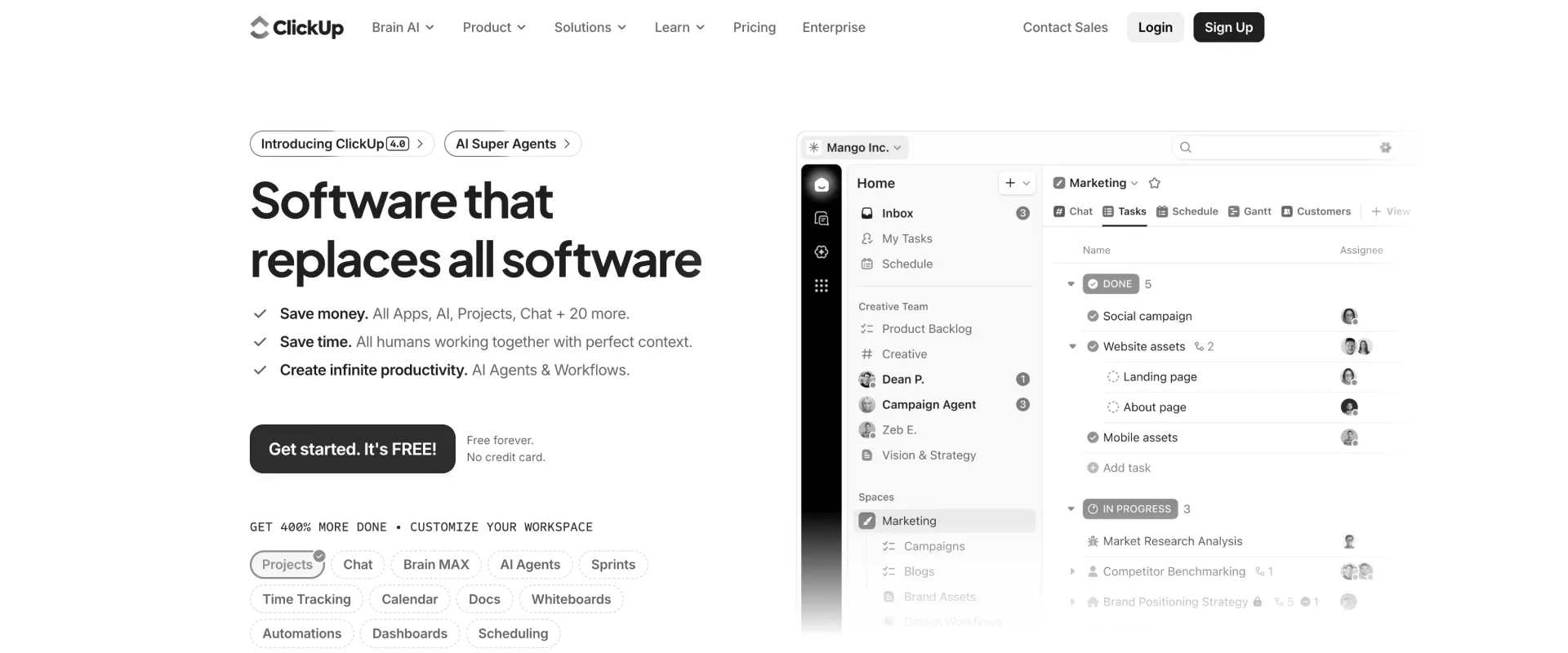Toggle Landing page status circle
This screenshot has width=1568, height=653.
(x=1112, y=376)
